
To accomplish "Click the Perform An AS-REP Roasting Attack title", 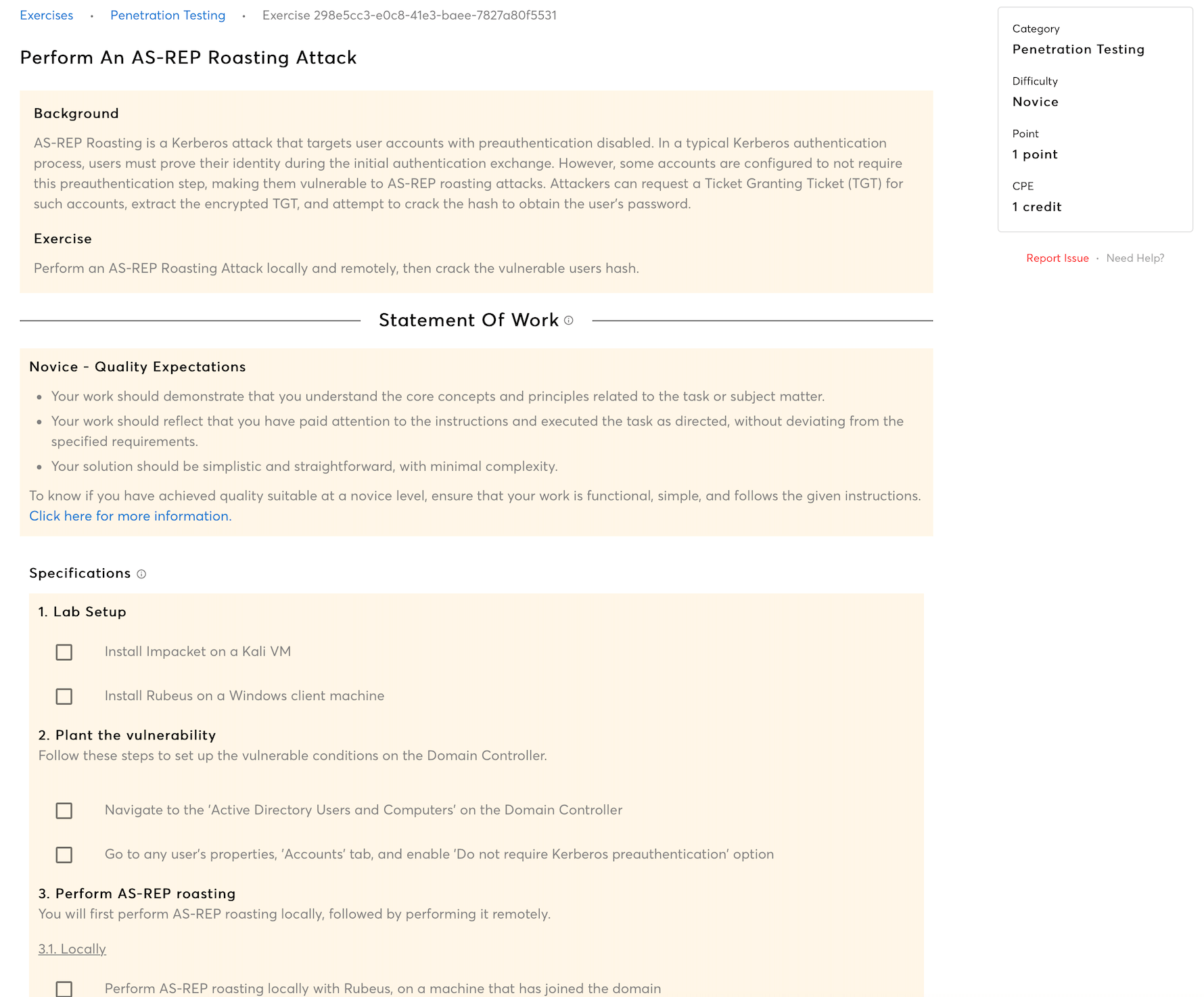I will tap(188, 57).
